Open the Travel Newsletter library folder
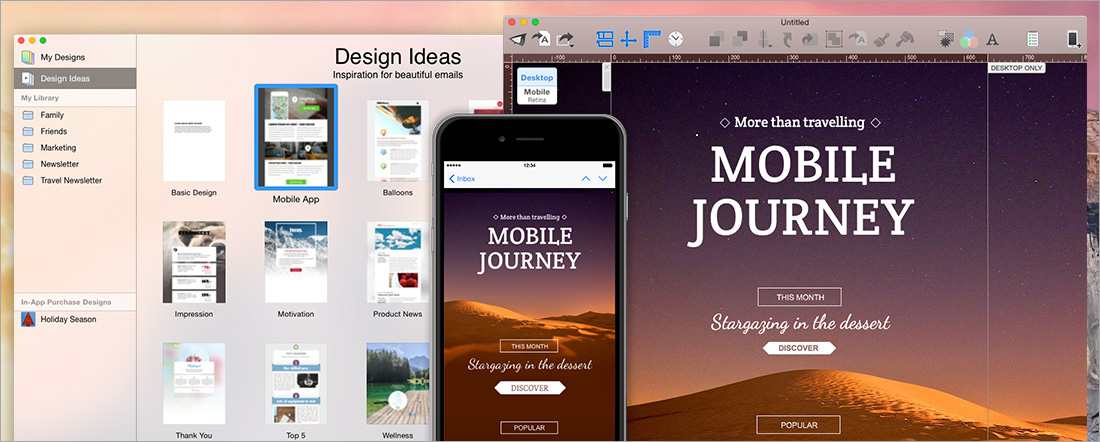1100x442 pixels. pos(75,180)
